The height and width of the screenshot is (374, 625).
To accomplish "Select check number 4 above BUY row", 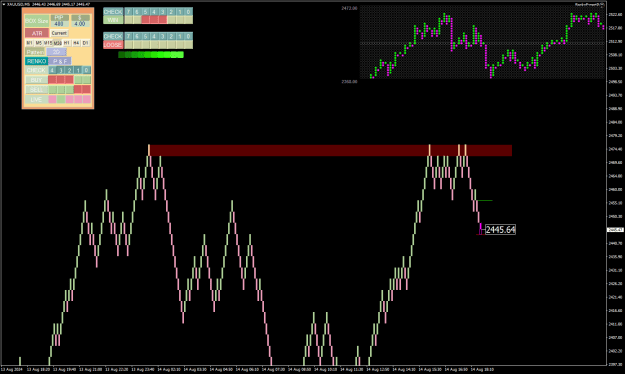I will pos(52,70).
